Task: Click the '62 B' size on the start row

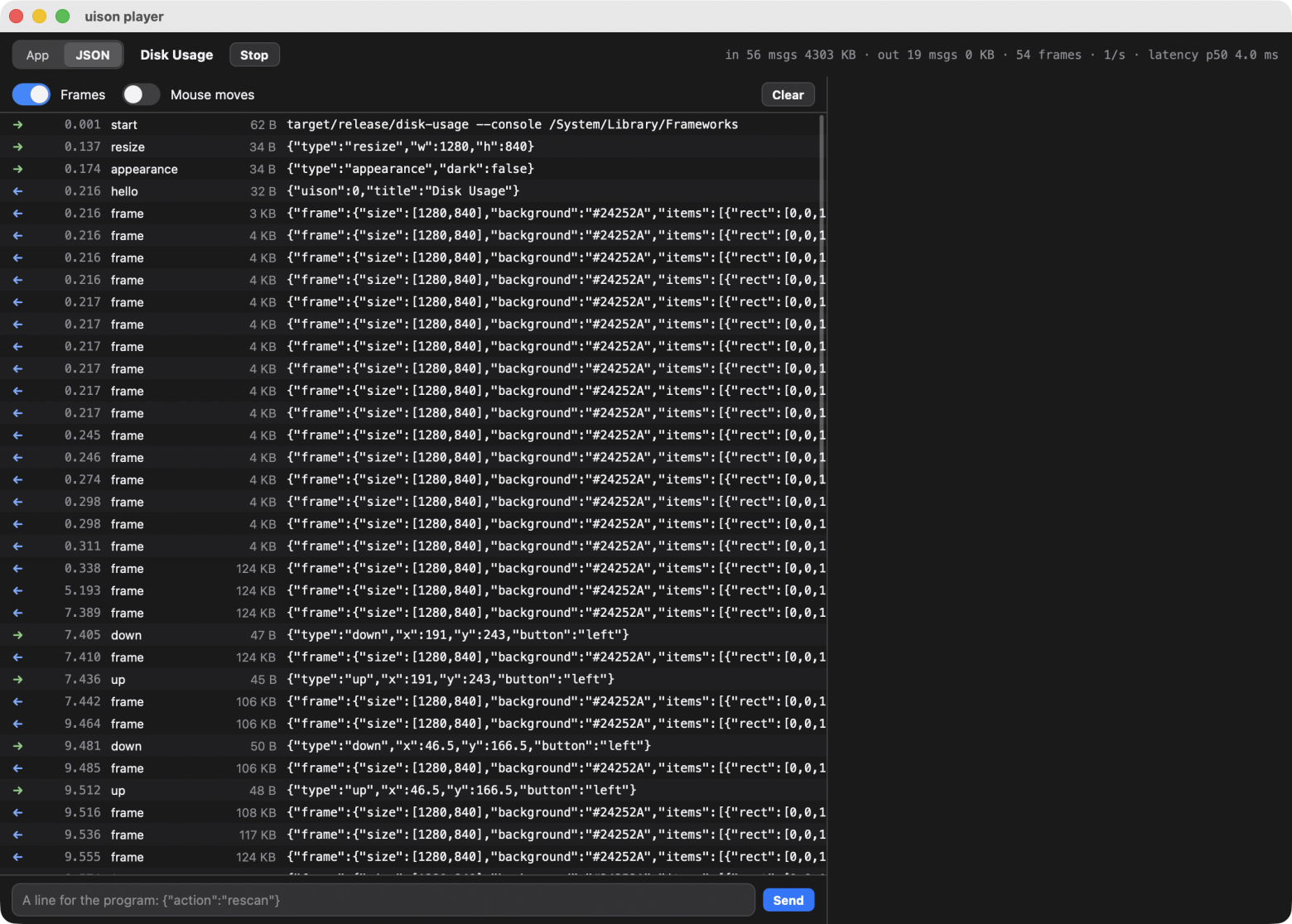Action: tap(263, 125)
